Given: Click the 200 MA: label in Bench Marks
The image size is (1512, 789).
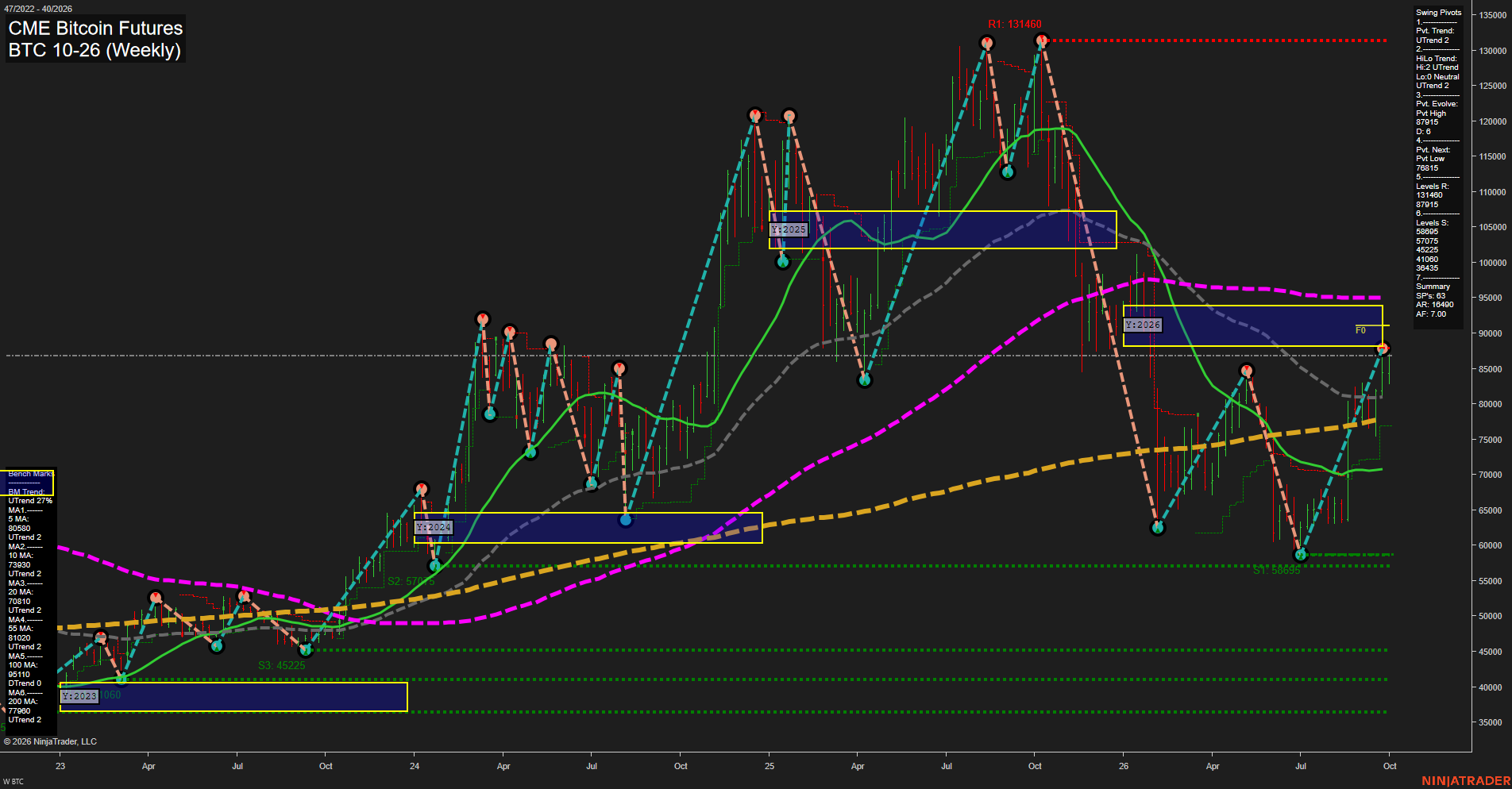Looking at the screenshot, I should (x=23, y=702).
